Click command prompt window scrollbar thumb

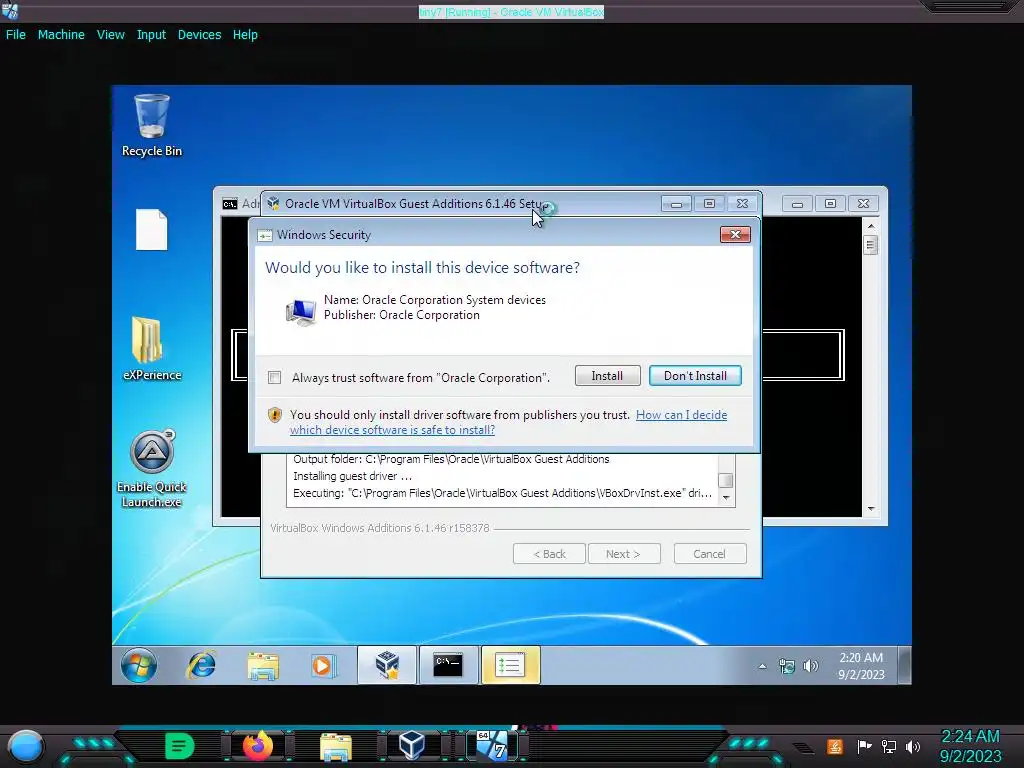pyautogui.click(x=870, y=246)
